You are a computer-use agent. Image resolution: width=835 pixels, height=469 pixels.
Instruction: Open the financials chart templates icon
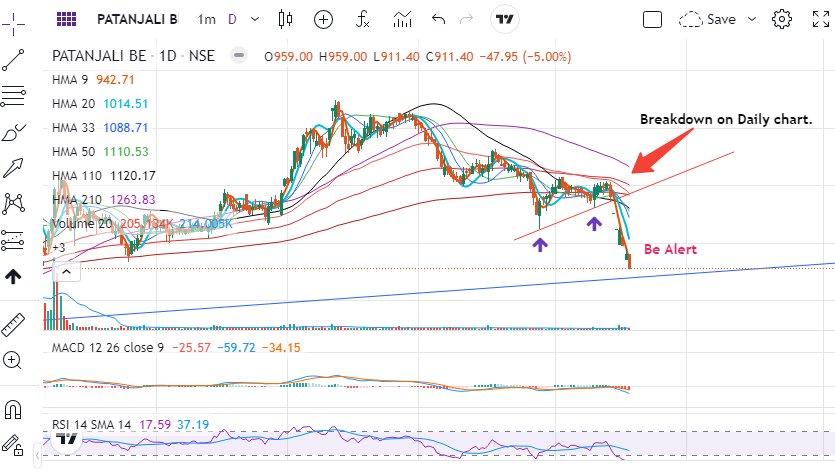(x=403, y=20)
